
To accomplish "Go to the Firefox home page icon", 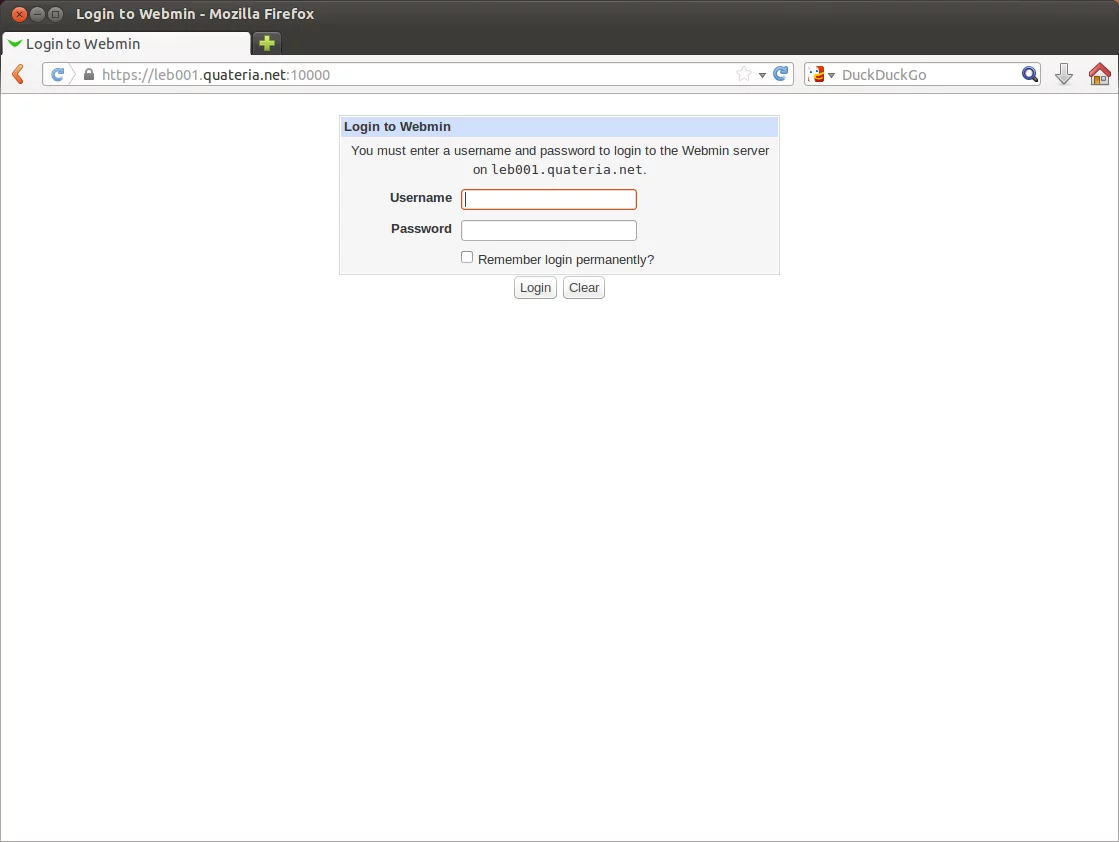I will (x=1099, y=74).
